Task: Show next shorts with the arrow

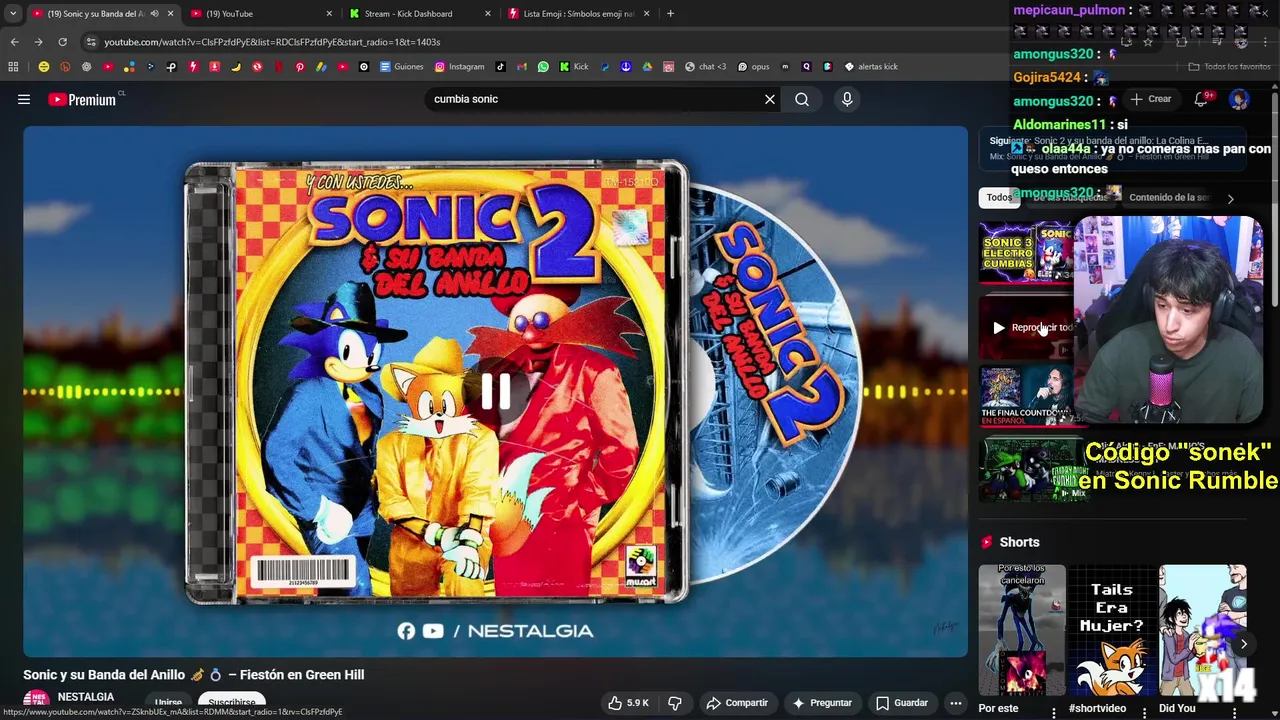Action: [x=1243, y=644]
